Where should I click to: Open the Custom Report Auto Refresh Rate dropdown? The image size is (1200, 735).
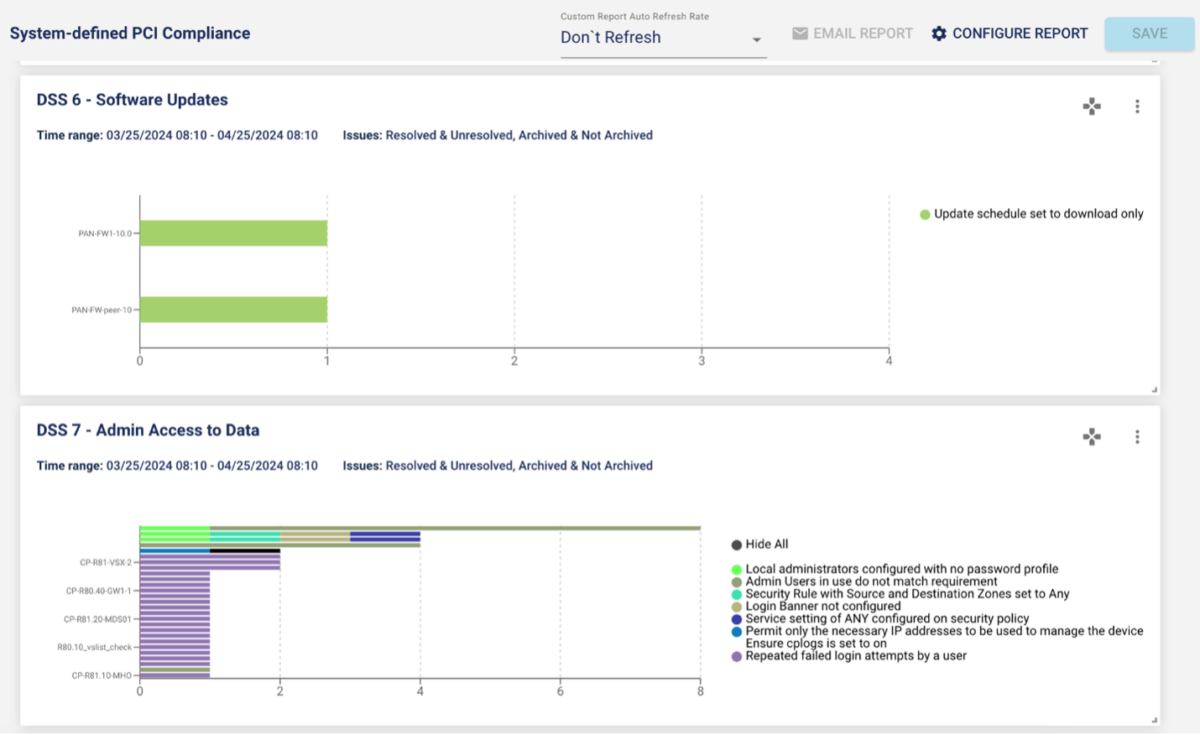pos(660,37)
